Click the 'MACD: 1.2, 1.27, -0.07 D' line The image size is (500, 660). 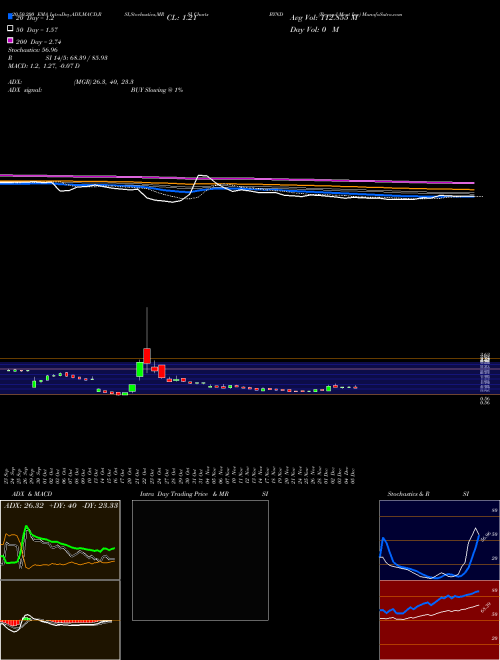point(44,66)
